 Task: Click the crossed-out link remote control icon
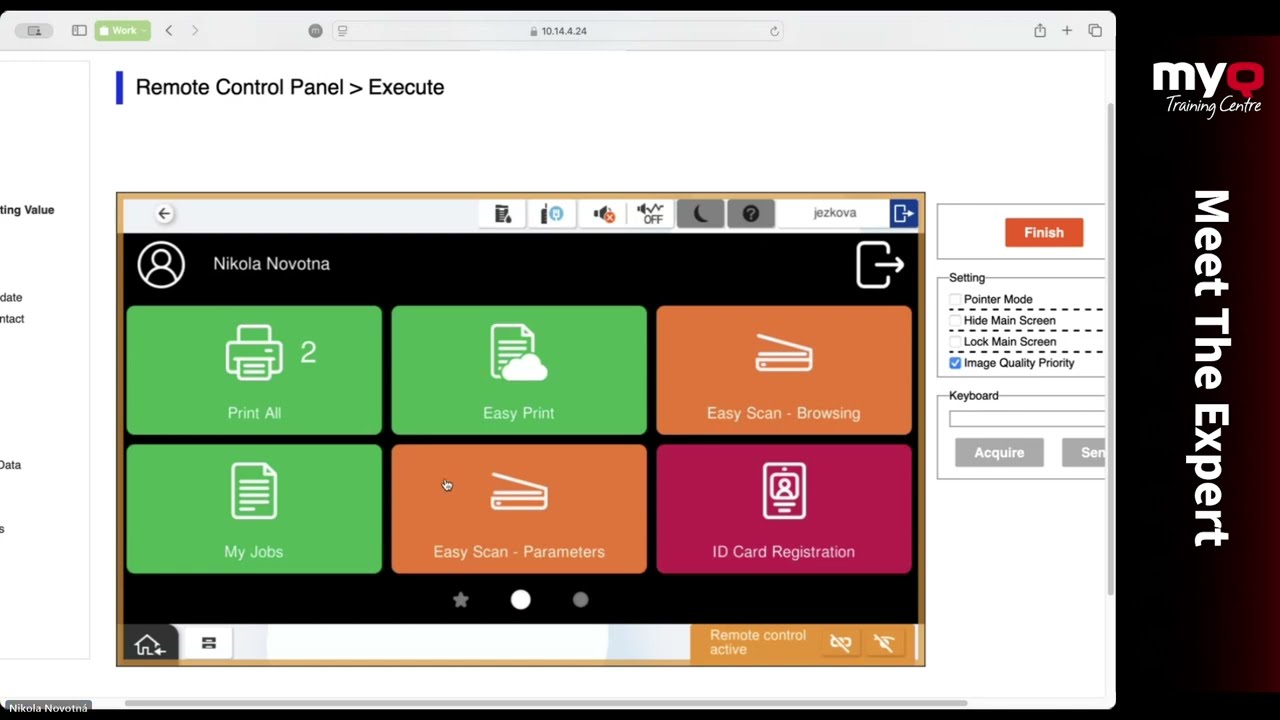pos(841,643)
